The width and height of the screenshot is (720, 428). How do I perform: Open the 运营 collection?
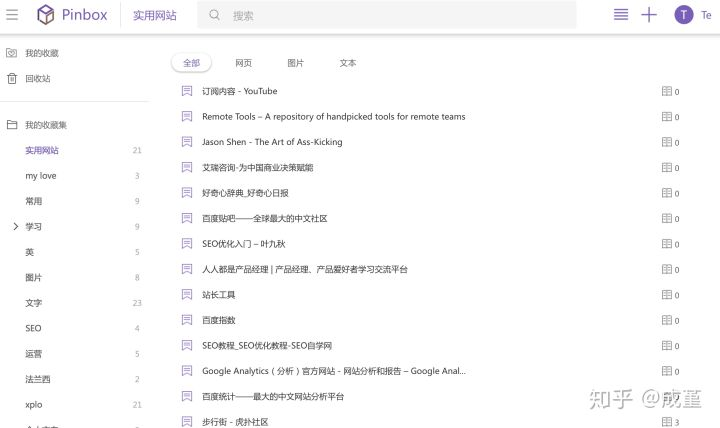(x=34, y=354)
